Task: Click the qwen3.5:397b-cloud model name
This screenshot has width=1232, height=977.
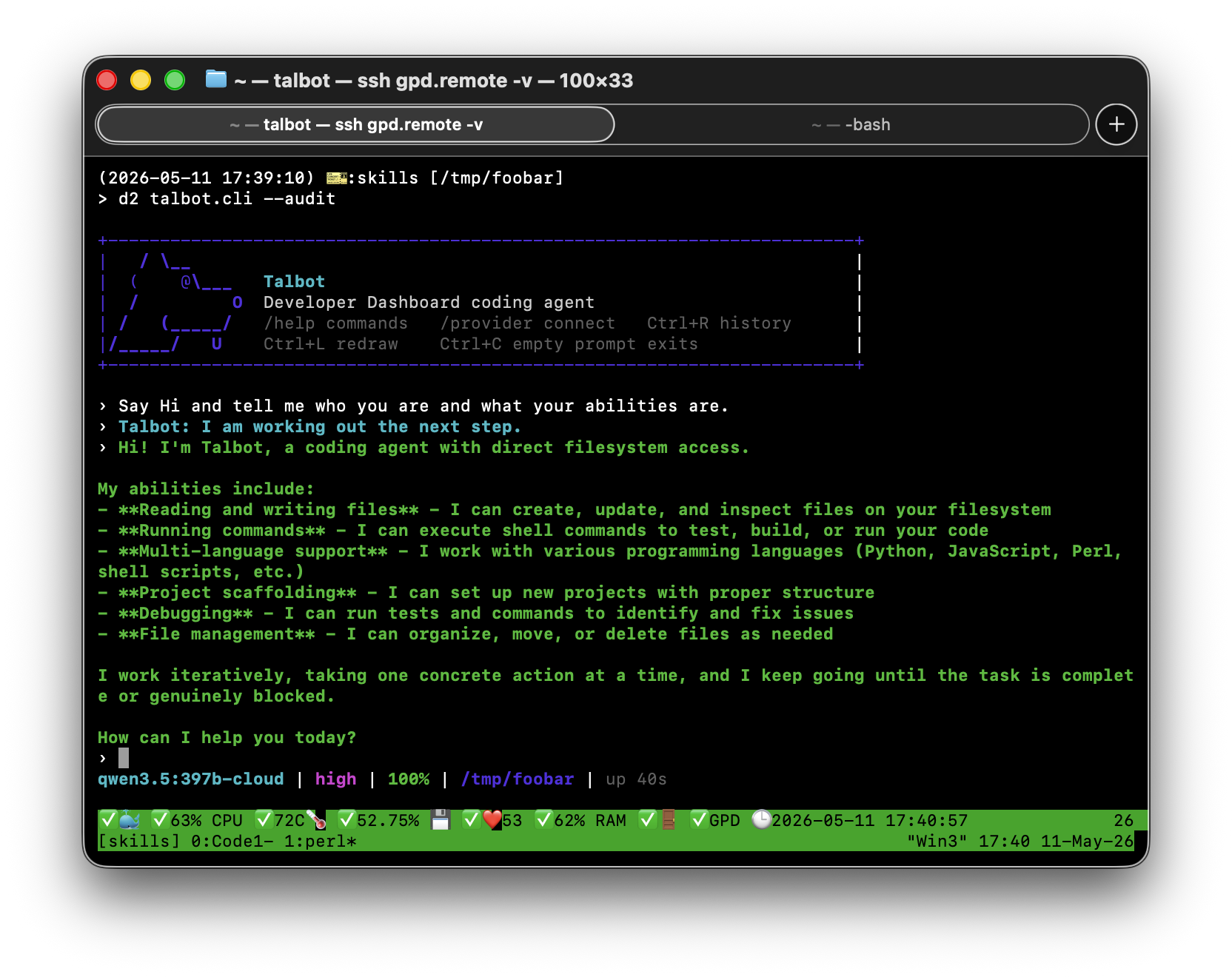Action: (191, 779)
